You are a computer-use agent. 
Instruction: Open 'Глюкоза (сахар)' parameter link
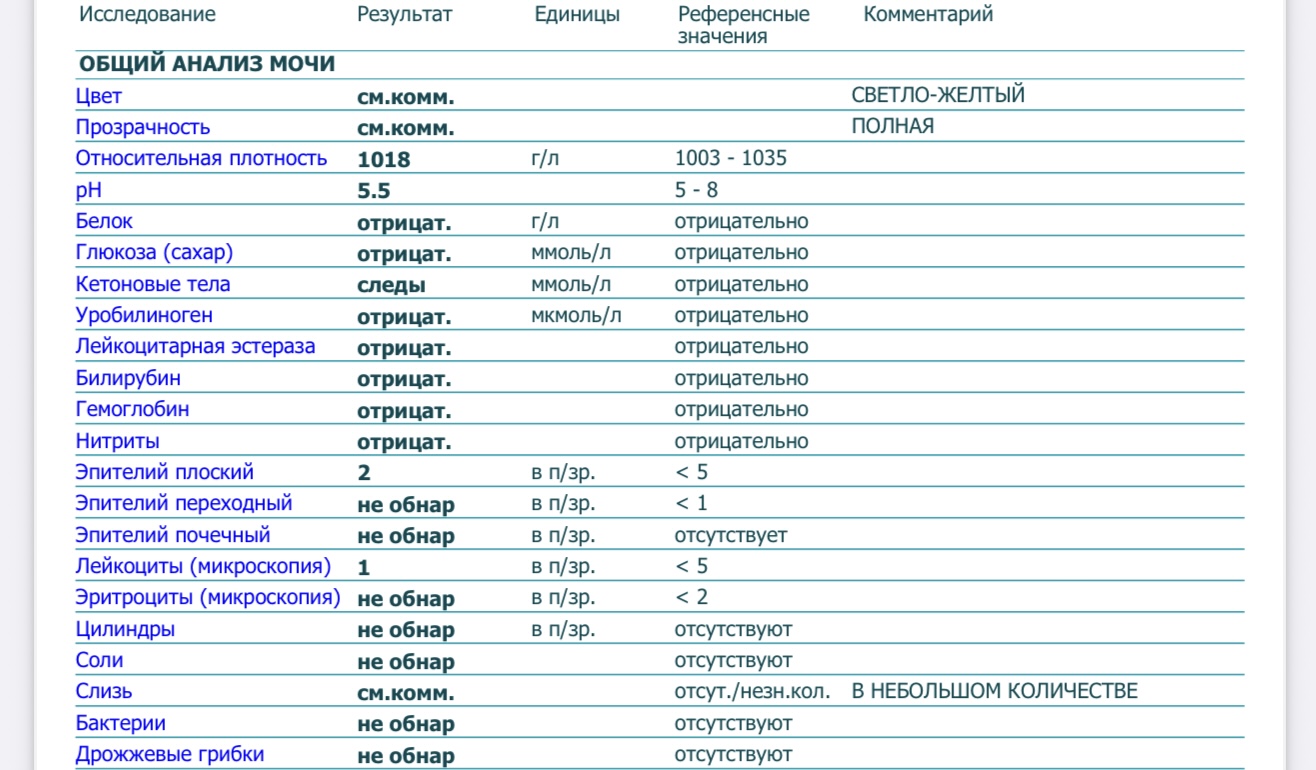click(154, 252)
